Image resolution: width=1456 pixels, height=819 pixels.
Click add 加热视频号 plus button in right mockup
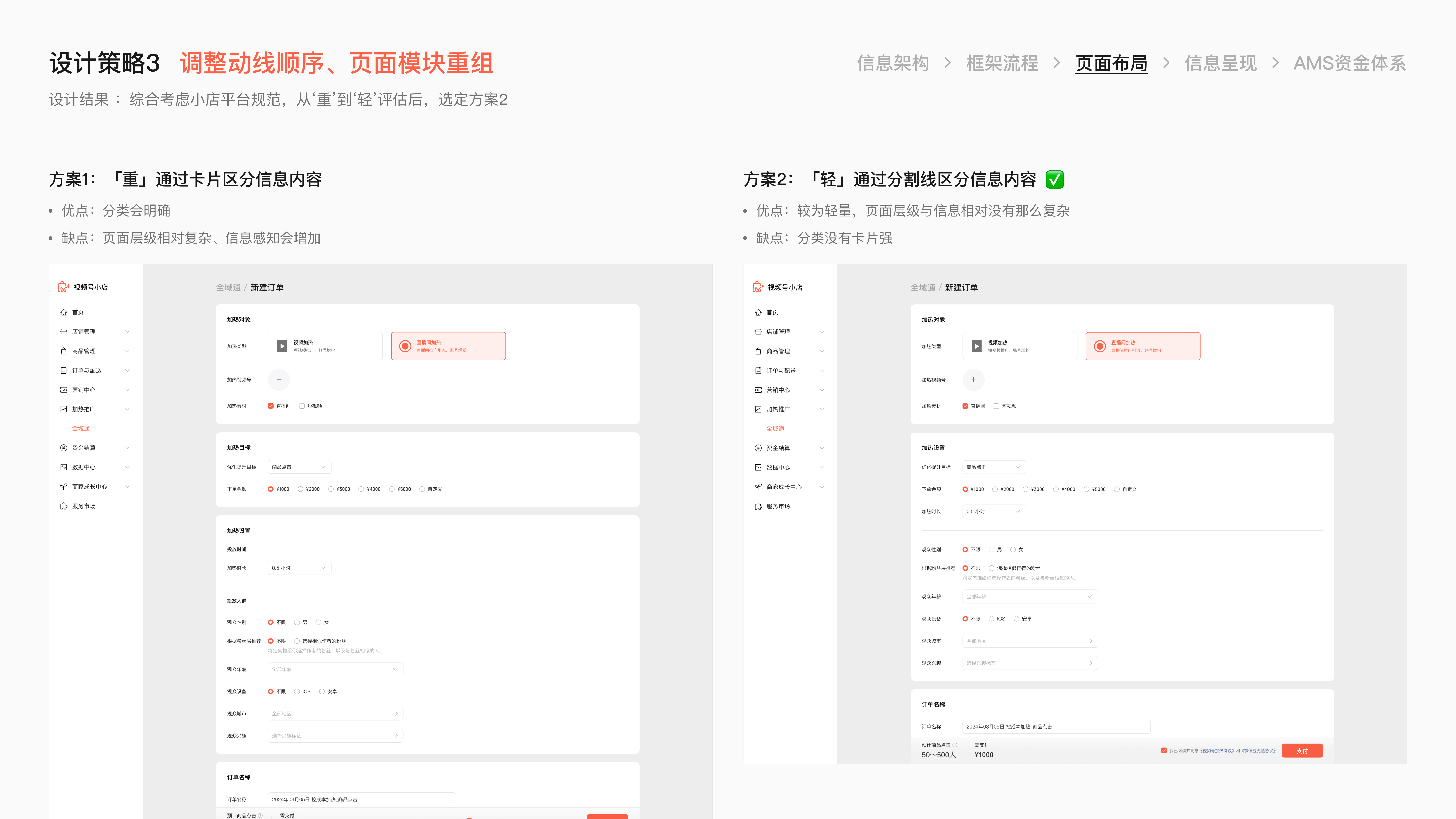pyautogui.click(x=973, y=380)
